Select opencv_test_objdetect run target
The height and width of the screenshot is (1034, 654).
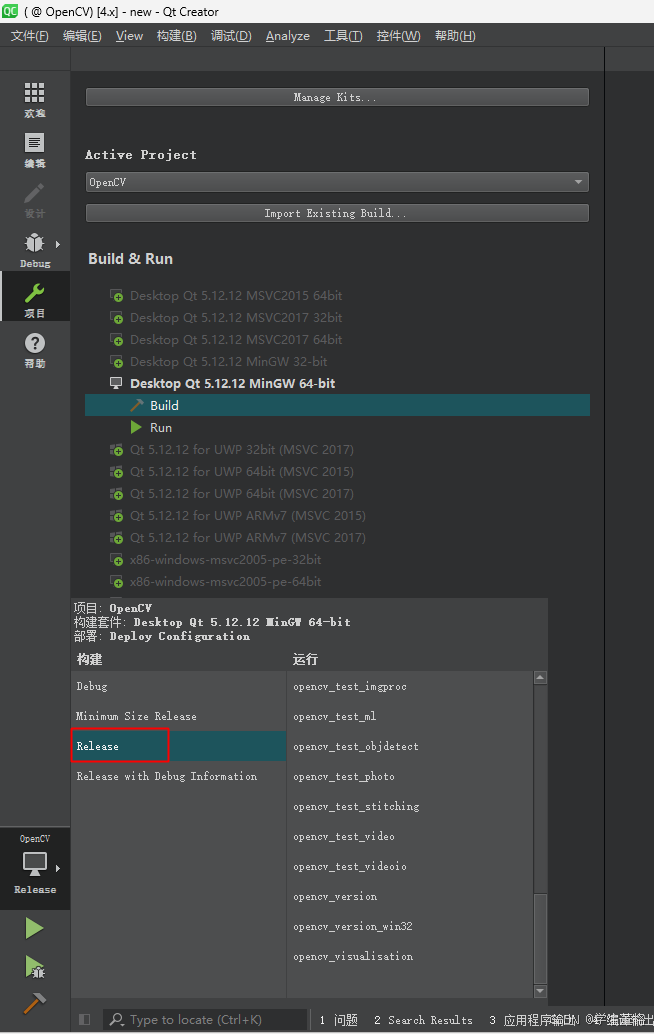click(410, 746)
